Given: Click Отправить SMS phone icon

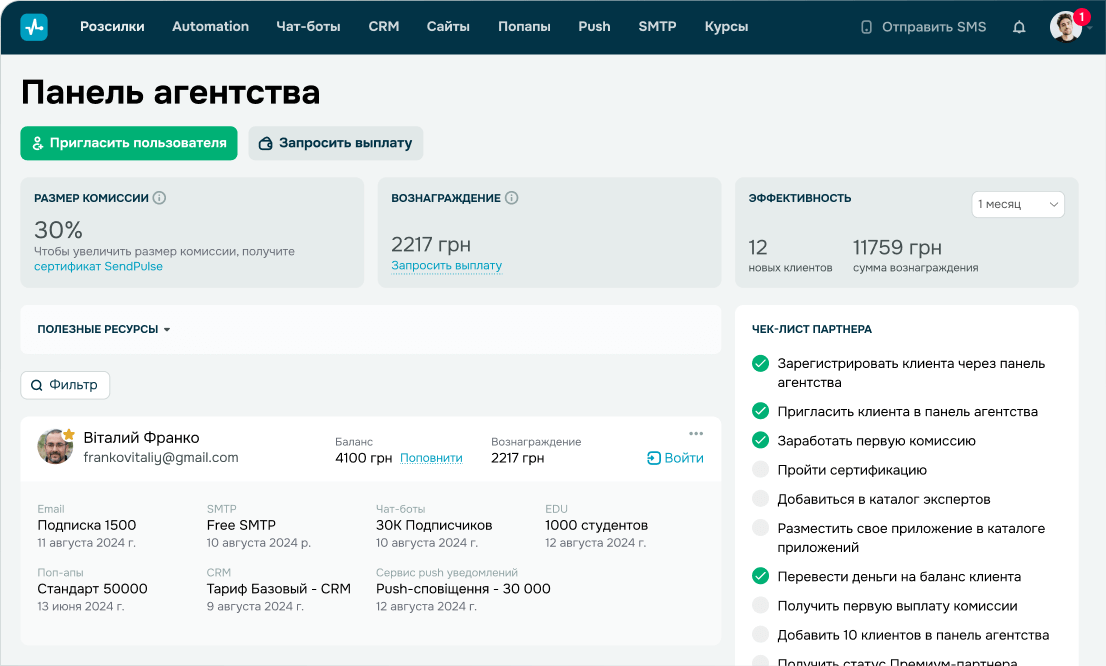Looking at the screenshot, I should pyautogui.click(x=866, y=27).
